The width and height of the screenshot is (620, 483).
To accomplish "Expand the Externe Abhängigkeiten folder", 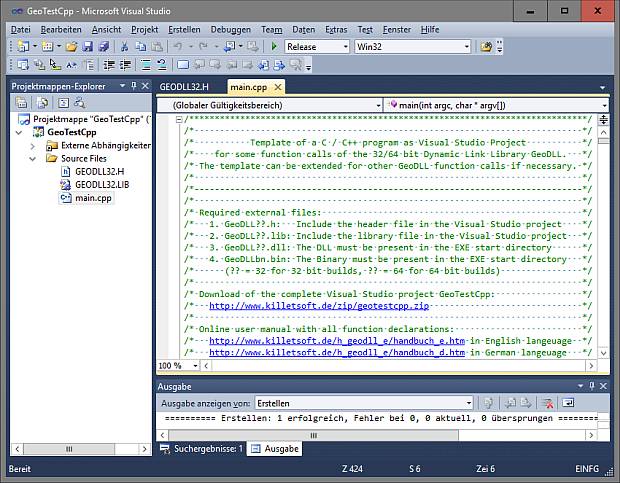I will click(32, 146).
